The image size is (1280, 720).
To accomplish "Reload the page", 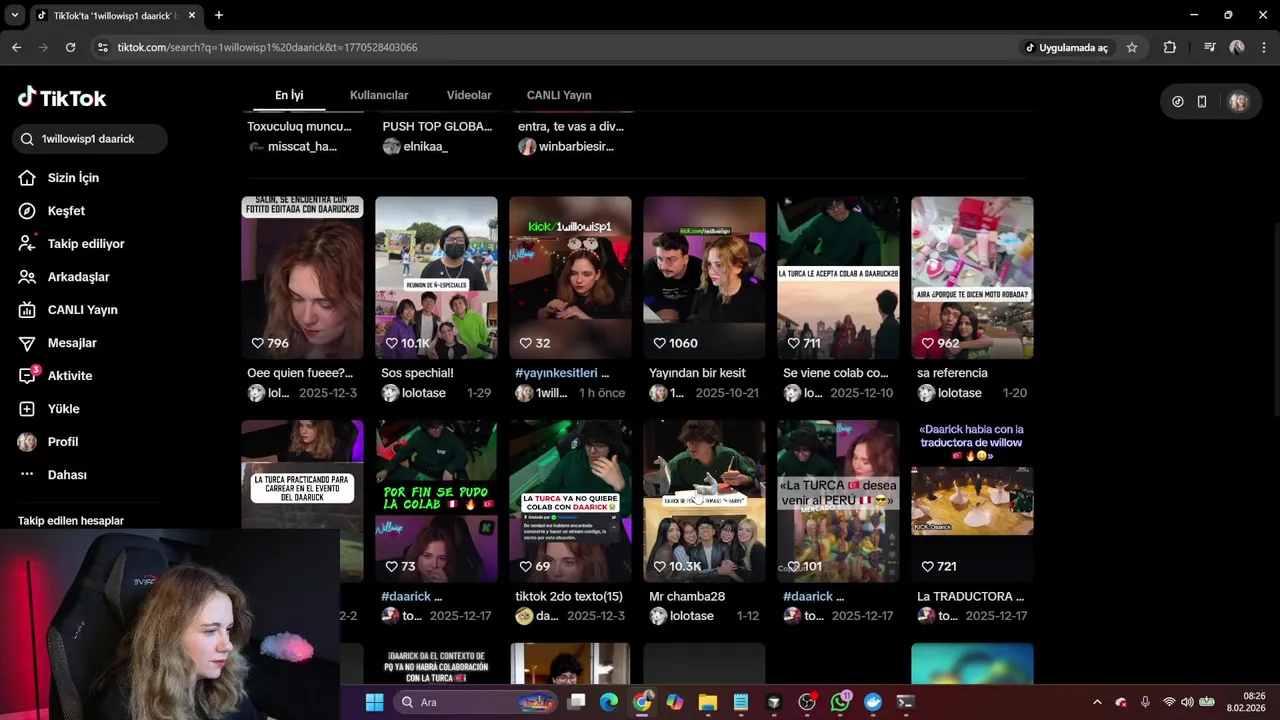I will [70, 47].
